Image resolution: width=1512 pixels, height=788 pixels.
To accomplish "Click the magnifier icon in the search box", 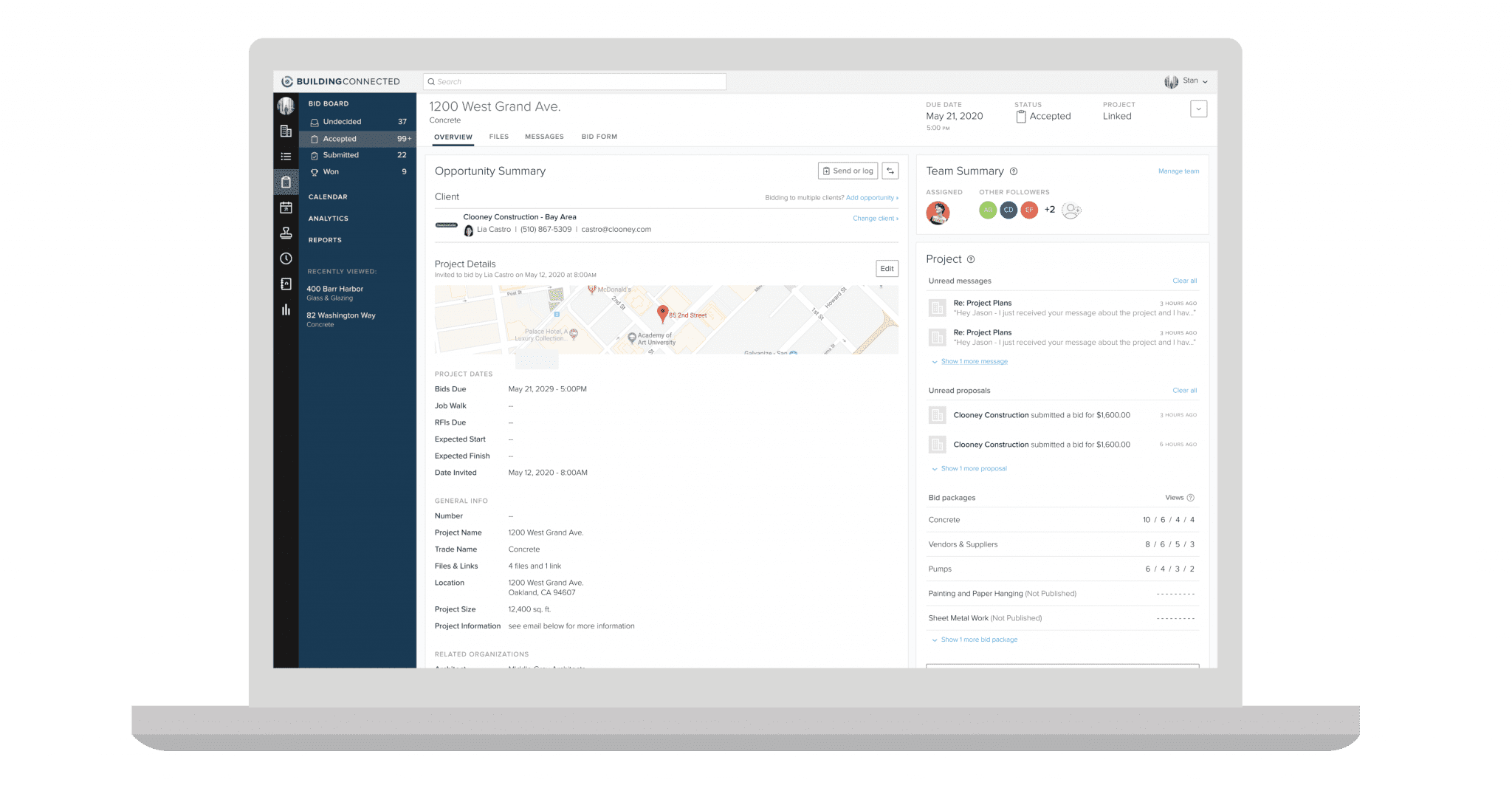I will [x=431, y=82].
